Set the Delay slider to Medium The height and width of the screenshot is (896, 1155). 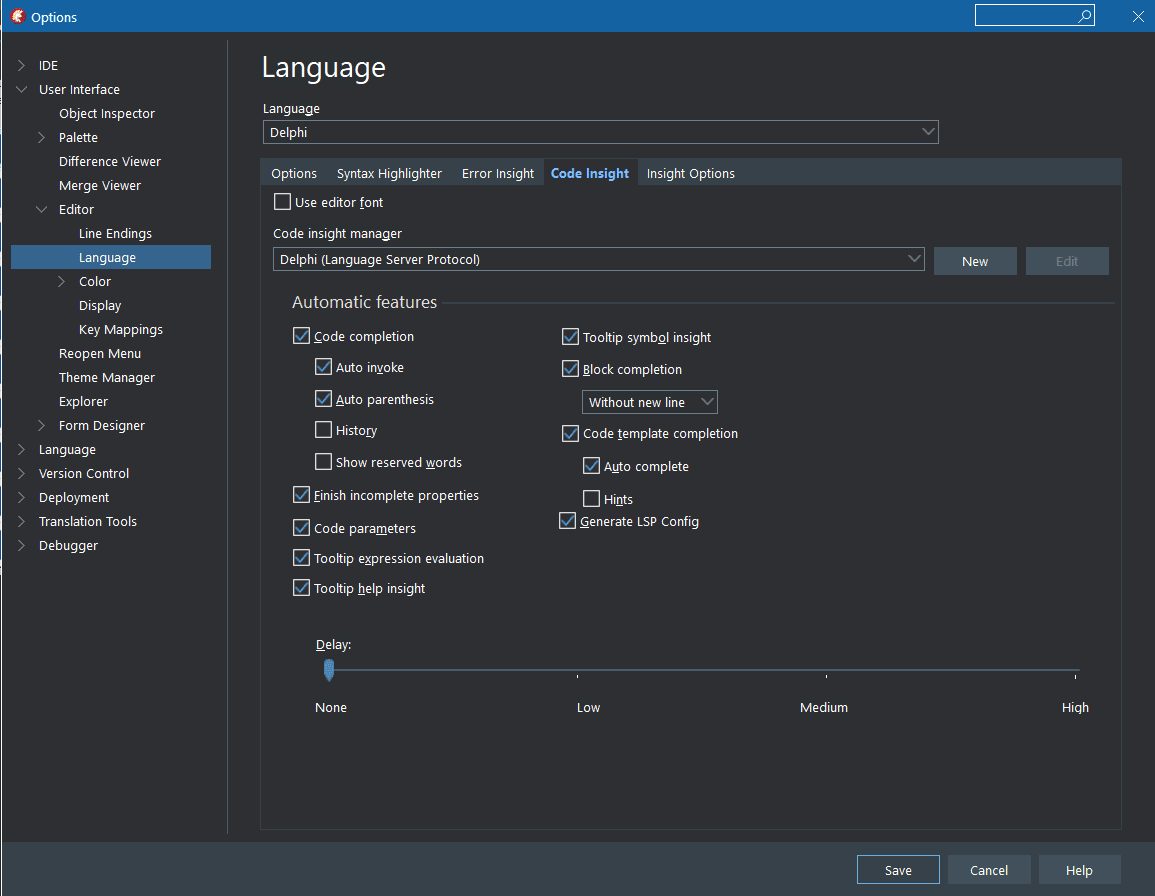point(824,671)
